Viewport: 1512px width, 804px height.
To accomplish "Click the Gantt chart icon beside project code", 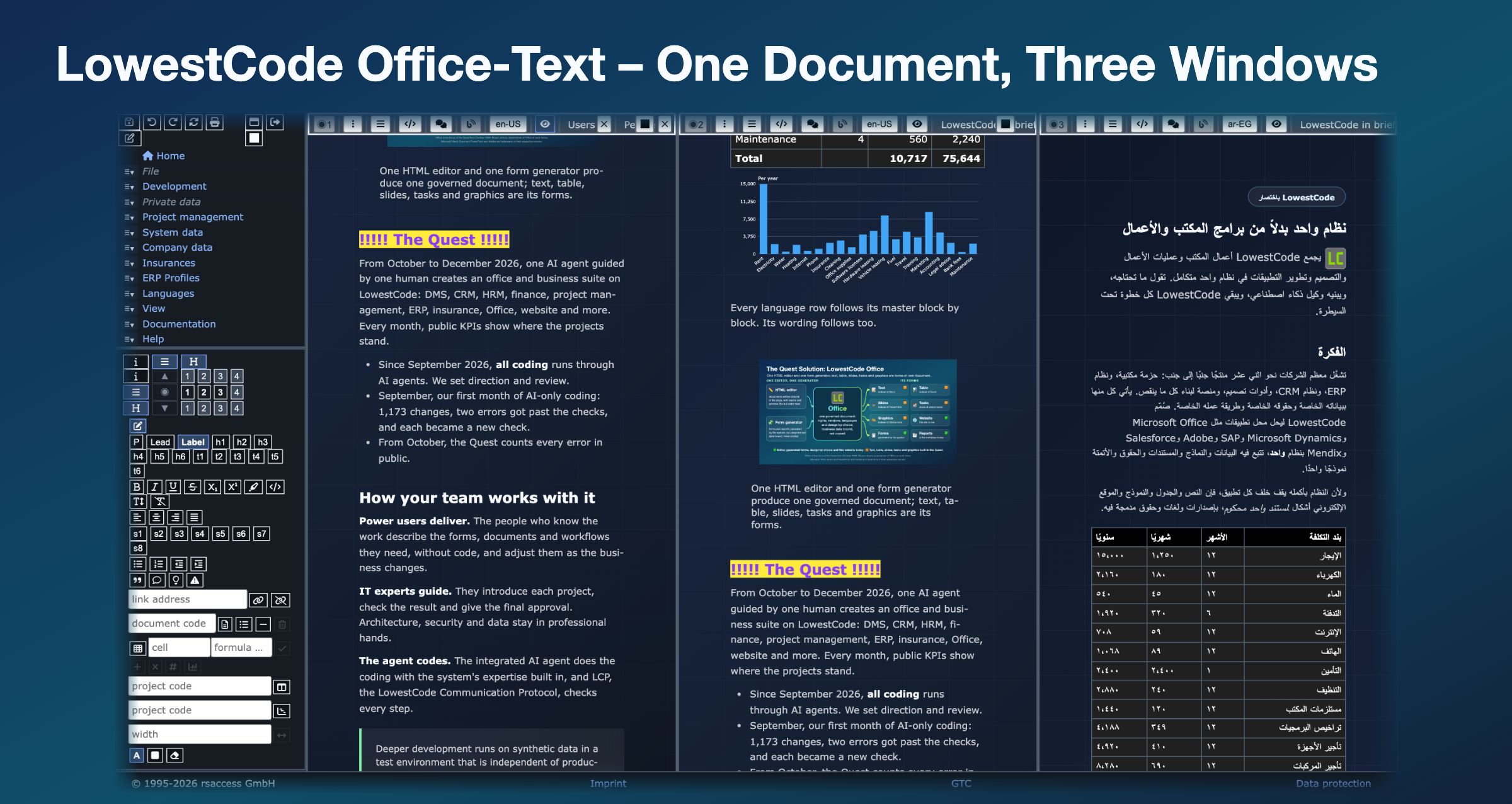I will pyautogui.click(x=282, y=711).
